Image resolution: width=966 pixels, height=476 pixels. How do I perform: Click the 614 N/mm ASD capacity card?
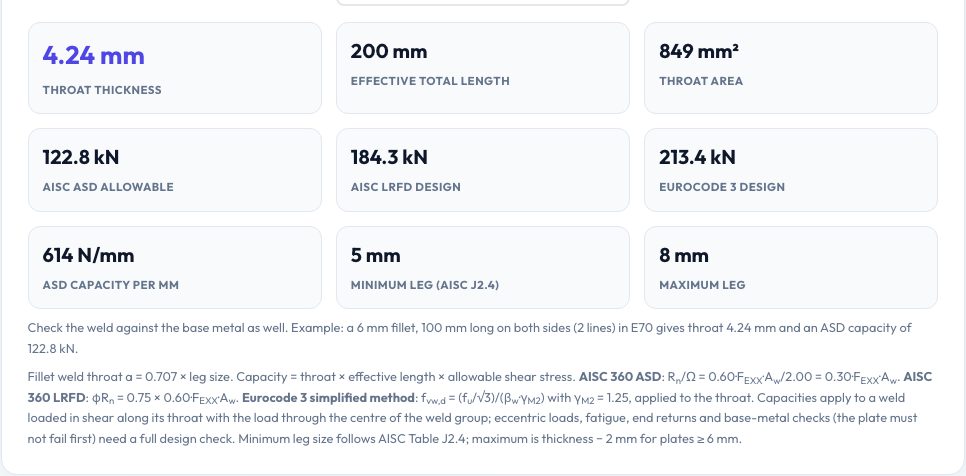pyautogui.click(x=175, y=267)
